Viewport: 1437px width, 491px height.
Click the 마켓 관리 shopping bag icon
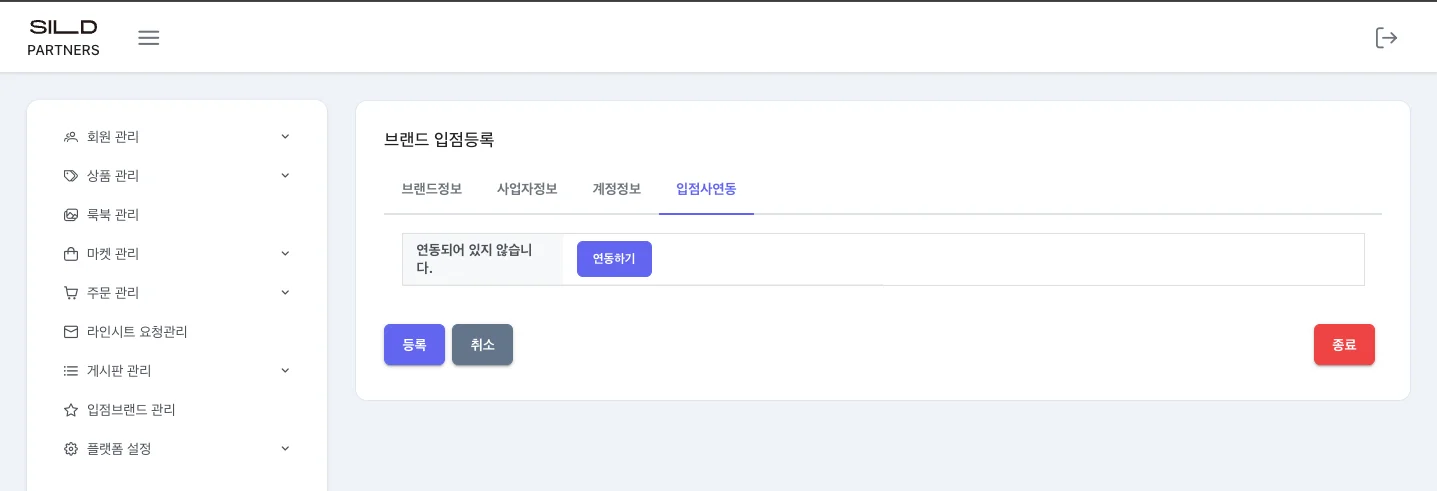coord(71,254)
